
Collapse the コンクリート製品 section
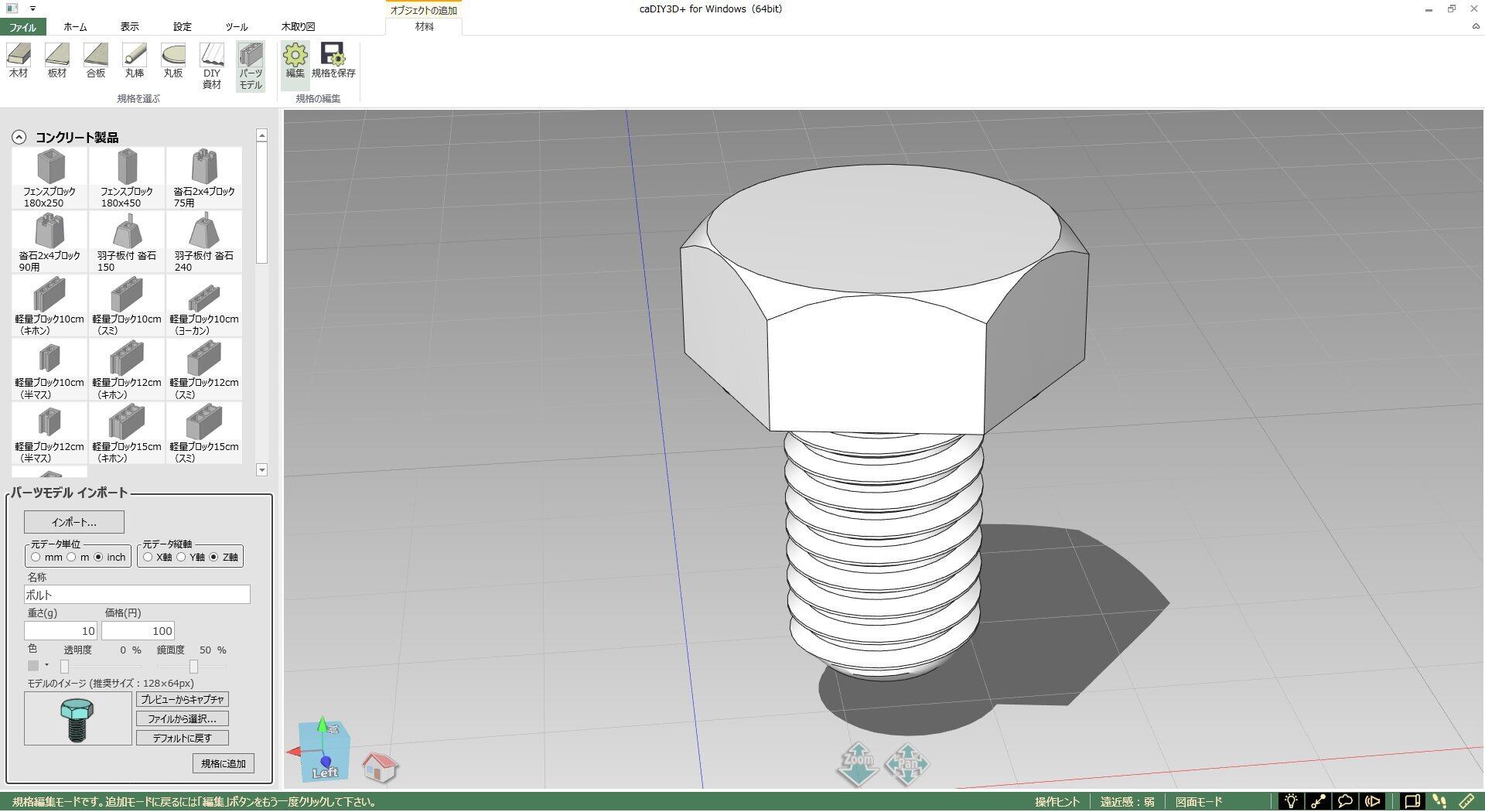click(19, 138)
